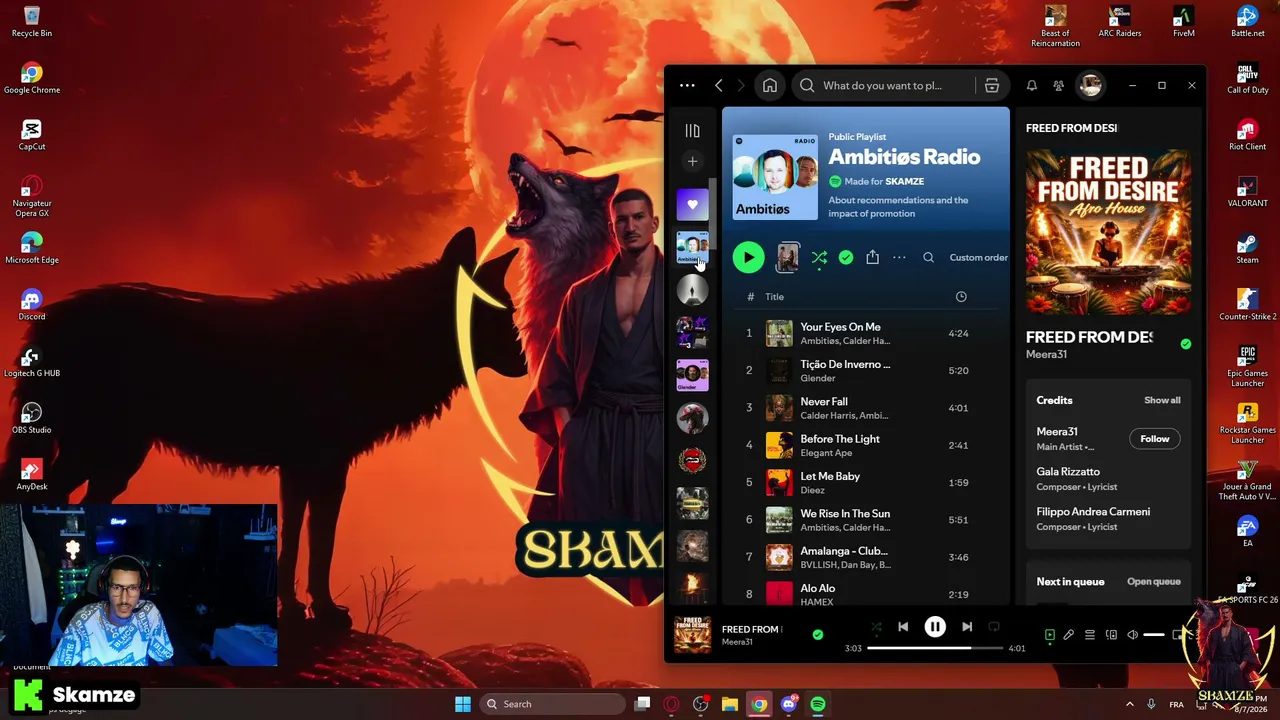
Task: Open the Spotify three-dot main menu
Action: pyautogui.click(x=687, y=86)
